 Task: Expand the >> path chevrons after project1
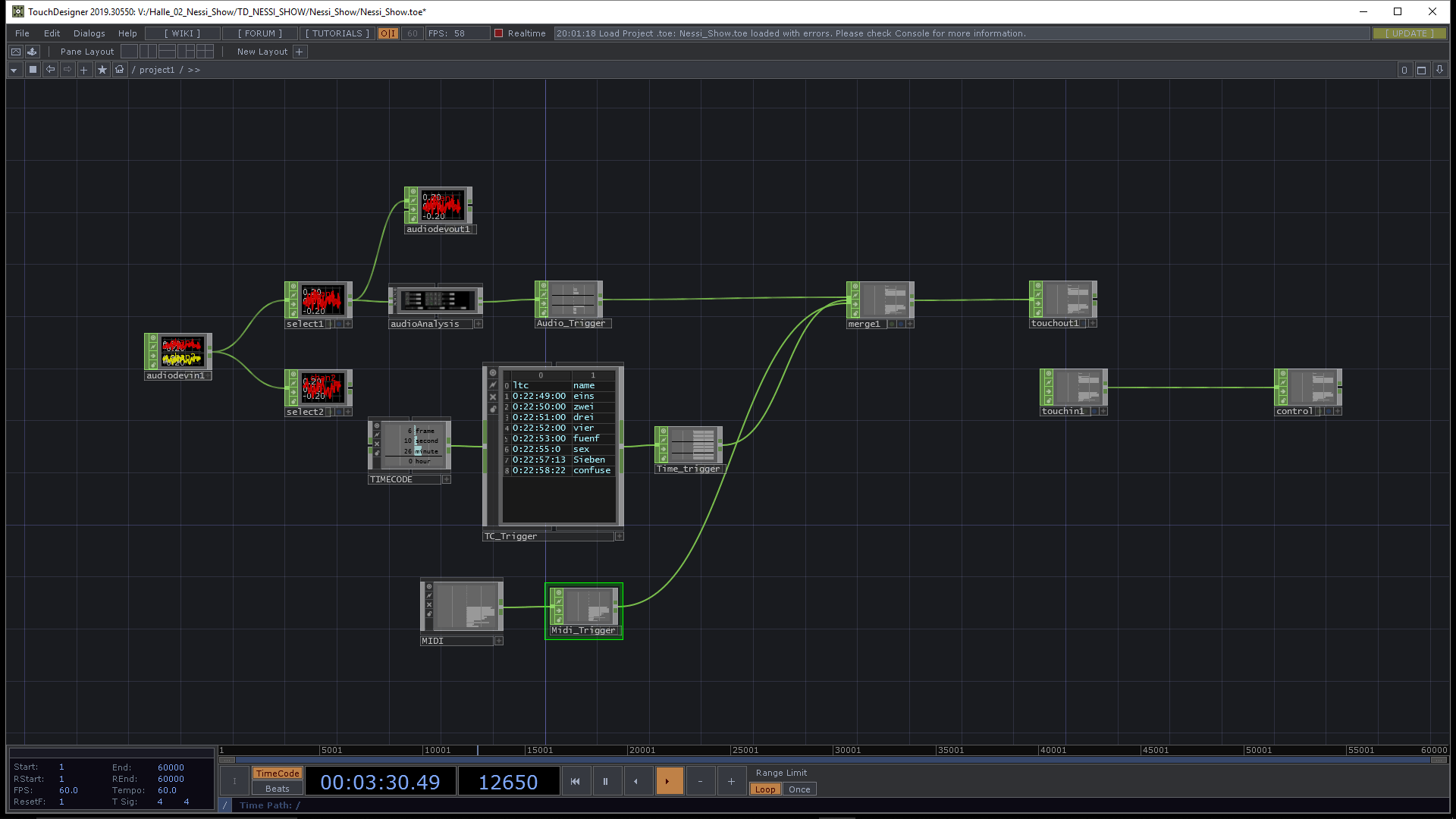(194, 70)
